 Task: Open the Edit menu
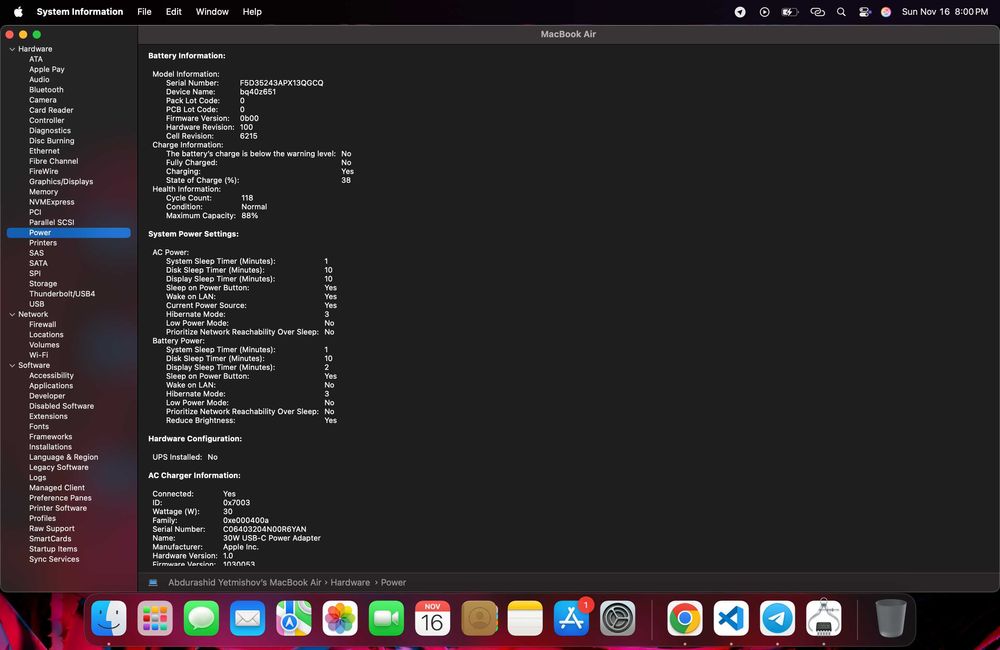click(173, 11)
